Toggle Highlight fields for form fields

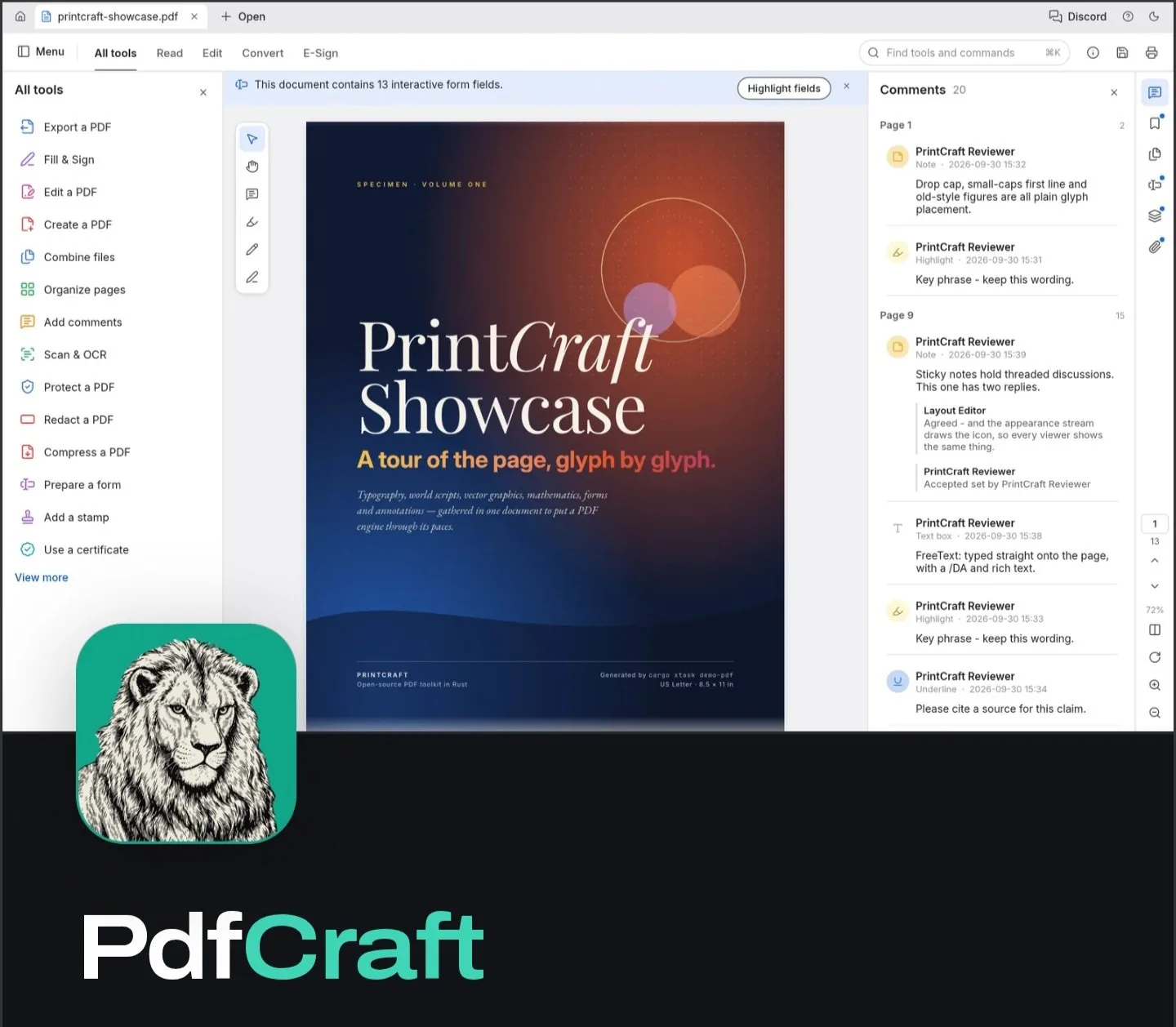click(784, 88)
